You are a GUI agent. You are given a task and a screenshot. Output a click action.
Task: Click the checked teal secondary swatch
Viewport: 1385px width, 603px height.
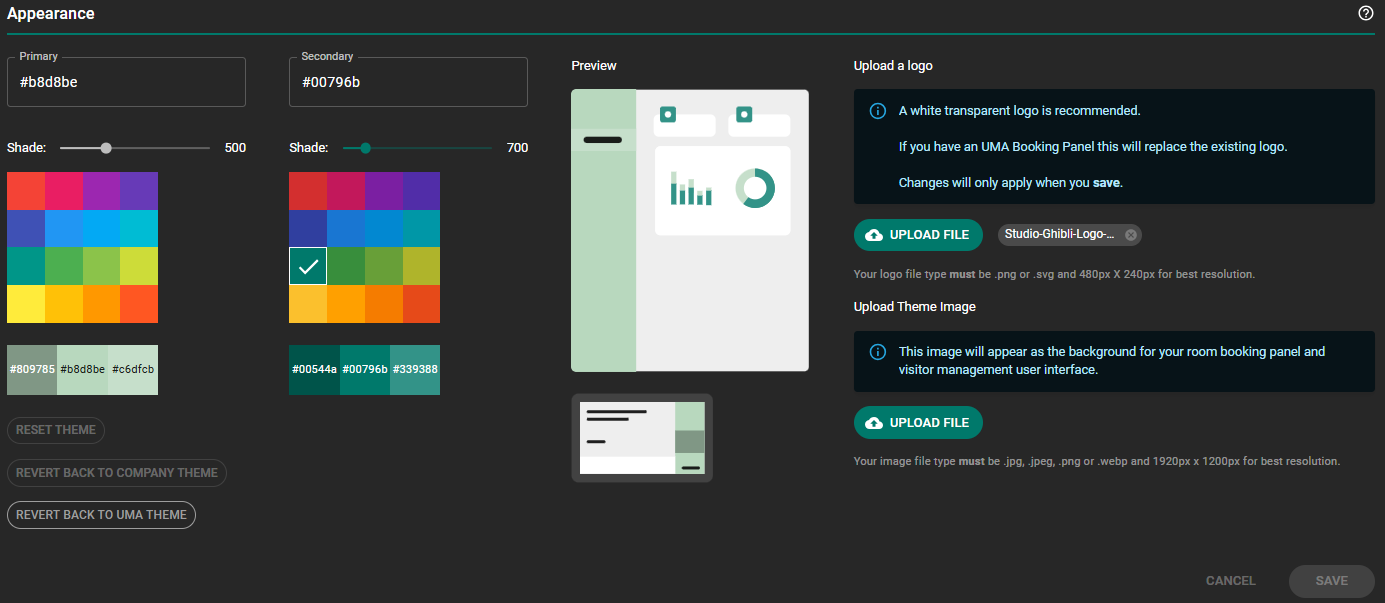click(x=308, y=266)
